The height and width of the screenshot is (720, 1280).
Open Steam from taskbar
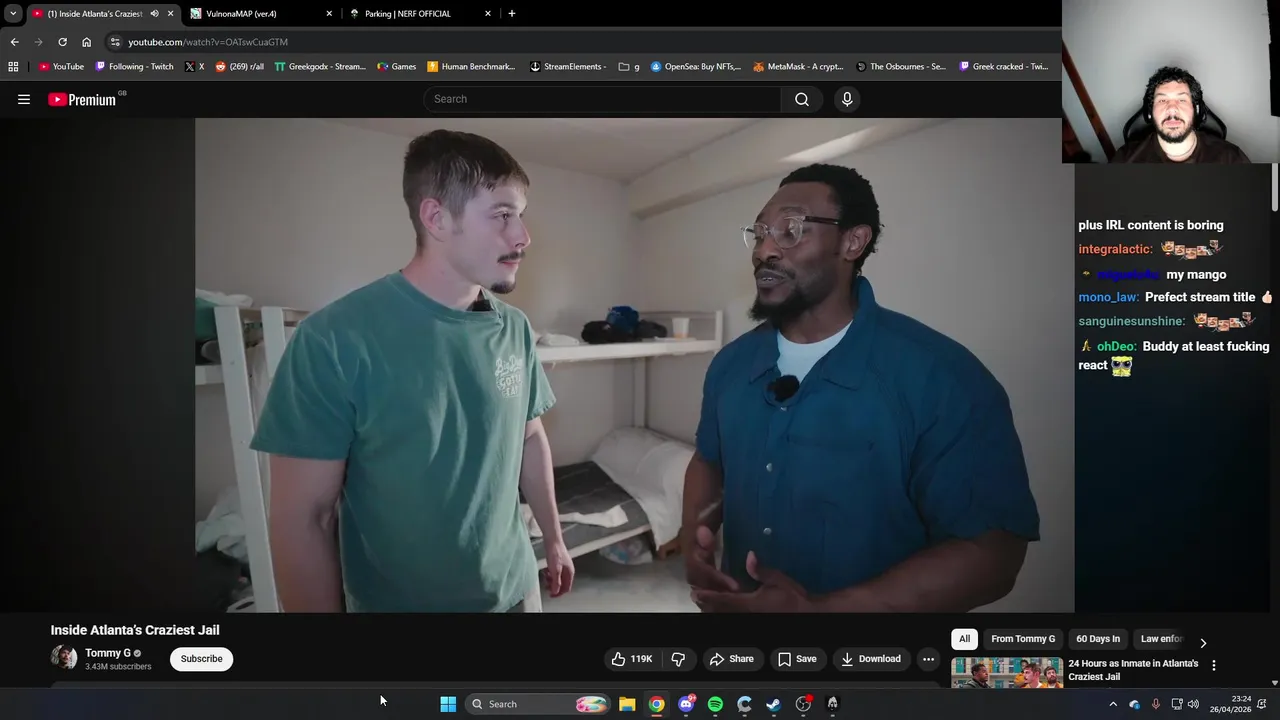[x=773, y=704]
